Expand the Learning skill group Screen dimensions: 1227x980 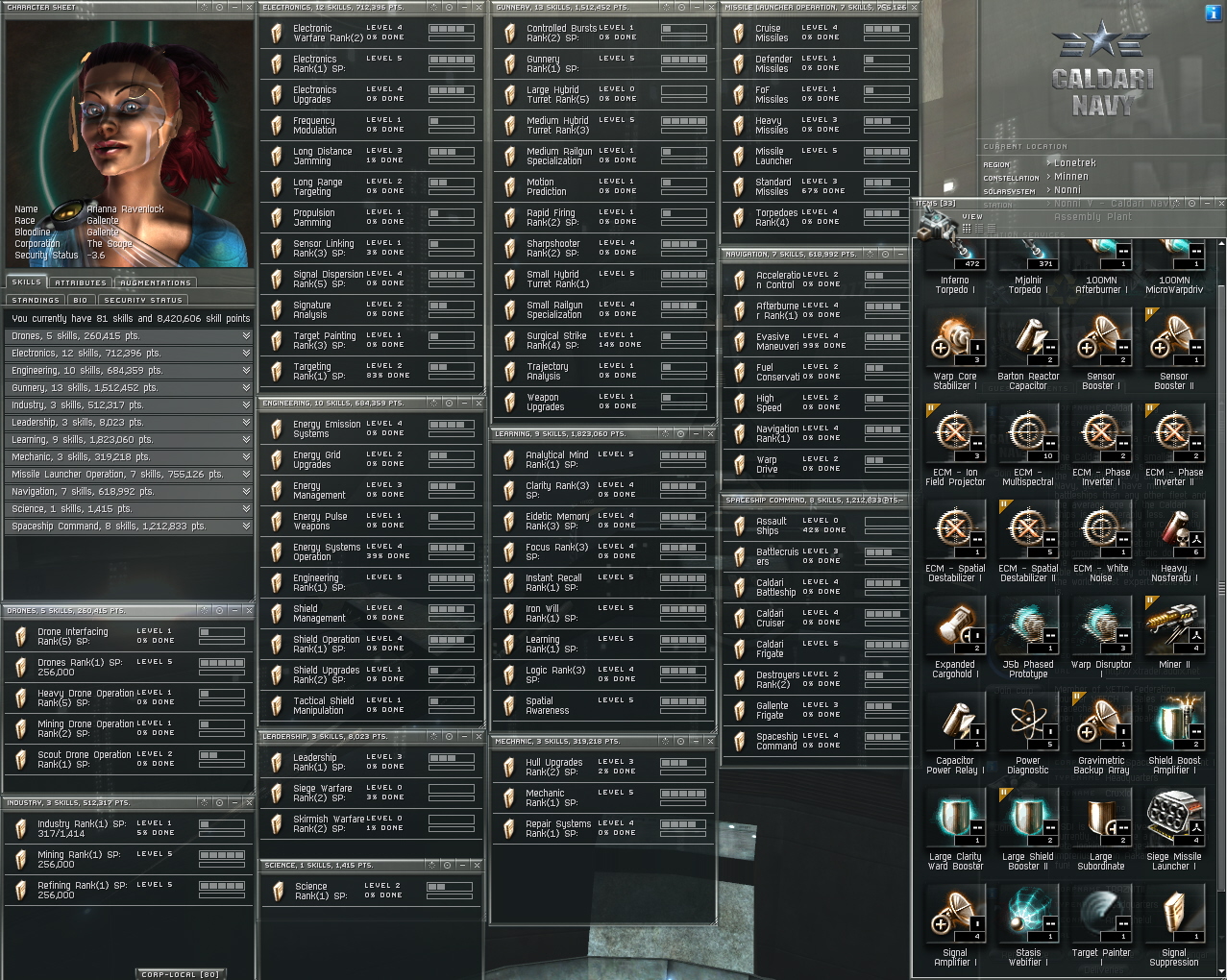coord(129,440)
